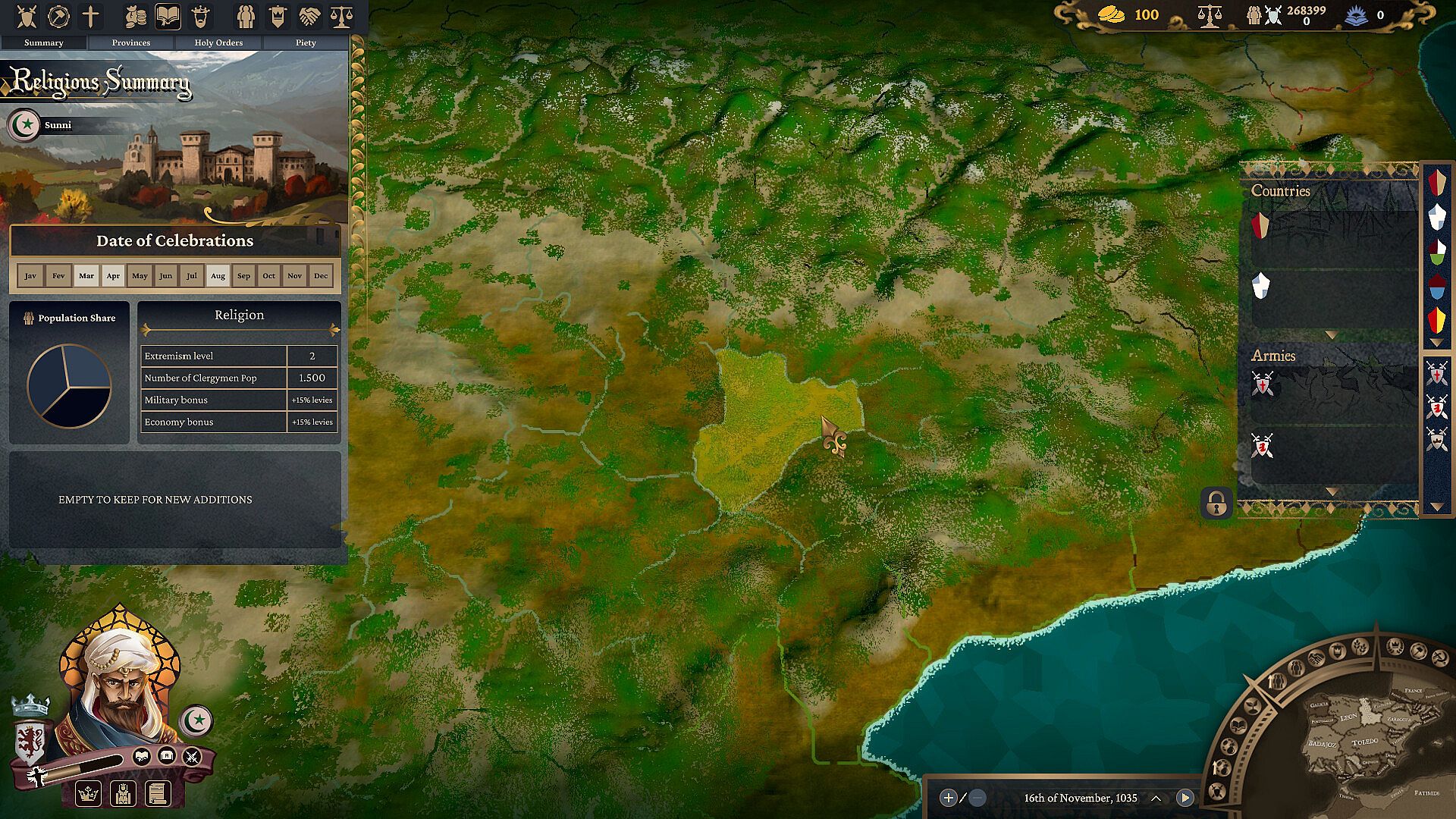Open the handshake diplomacy icon

point(309,16)
